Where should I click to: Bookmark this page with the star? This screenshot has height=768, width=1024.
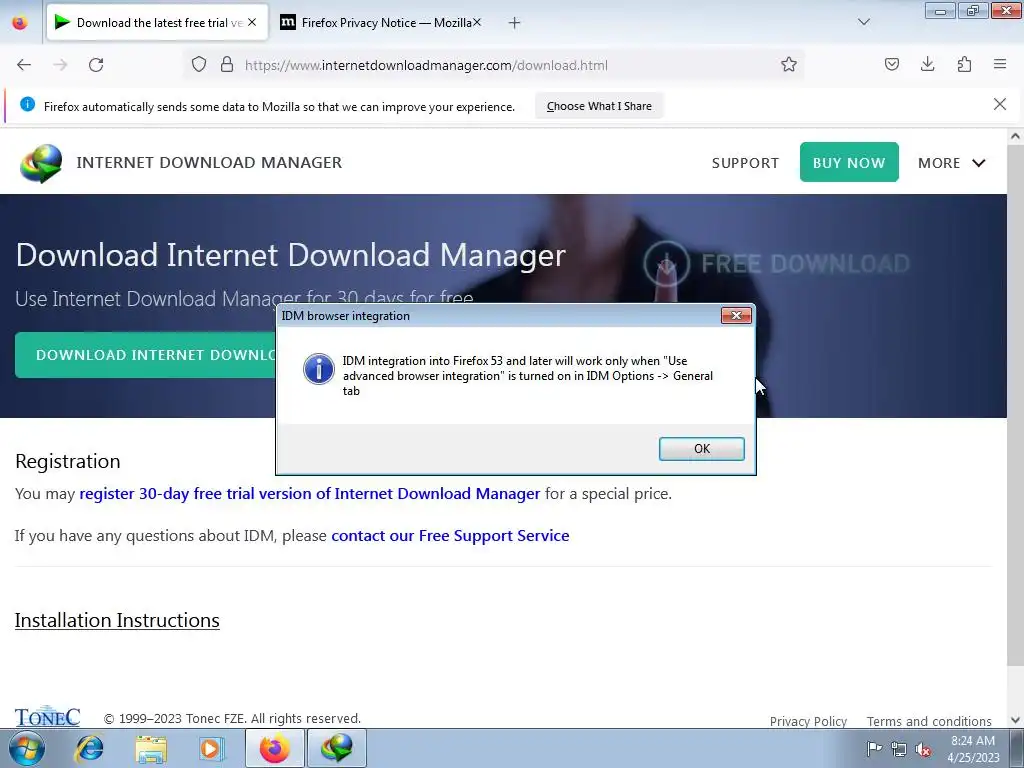tap(789, 65)
